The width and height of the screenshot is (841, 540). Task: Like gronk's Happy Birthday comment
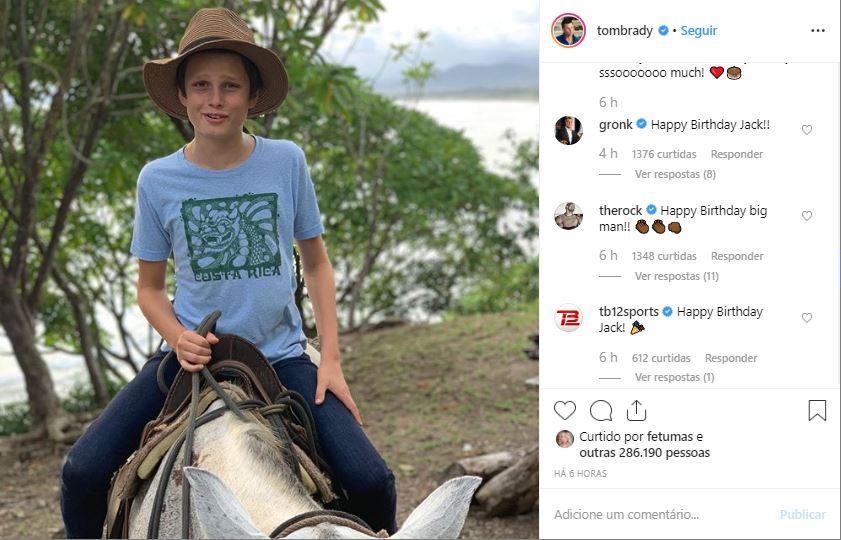click(x=807, y=130)
